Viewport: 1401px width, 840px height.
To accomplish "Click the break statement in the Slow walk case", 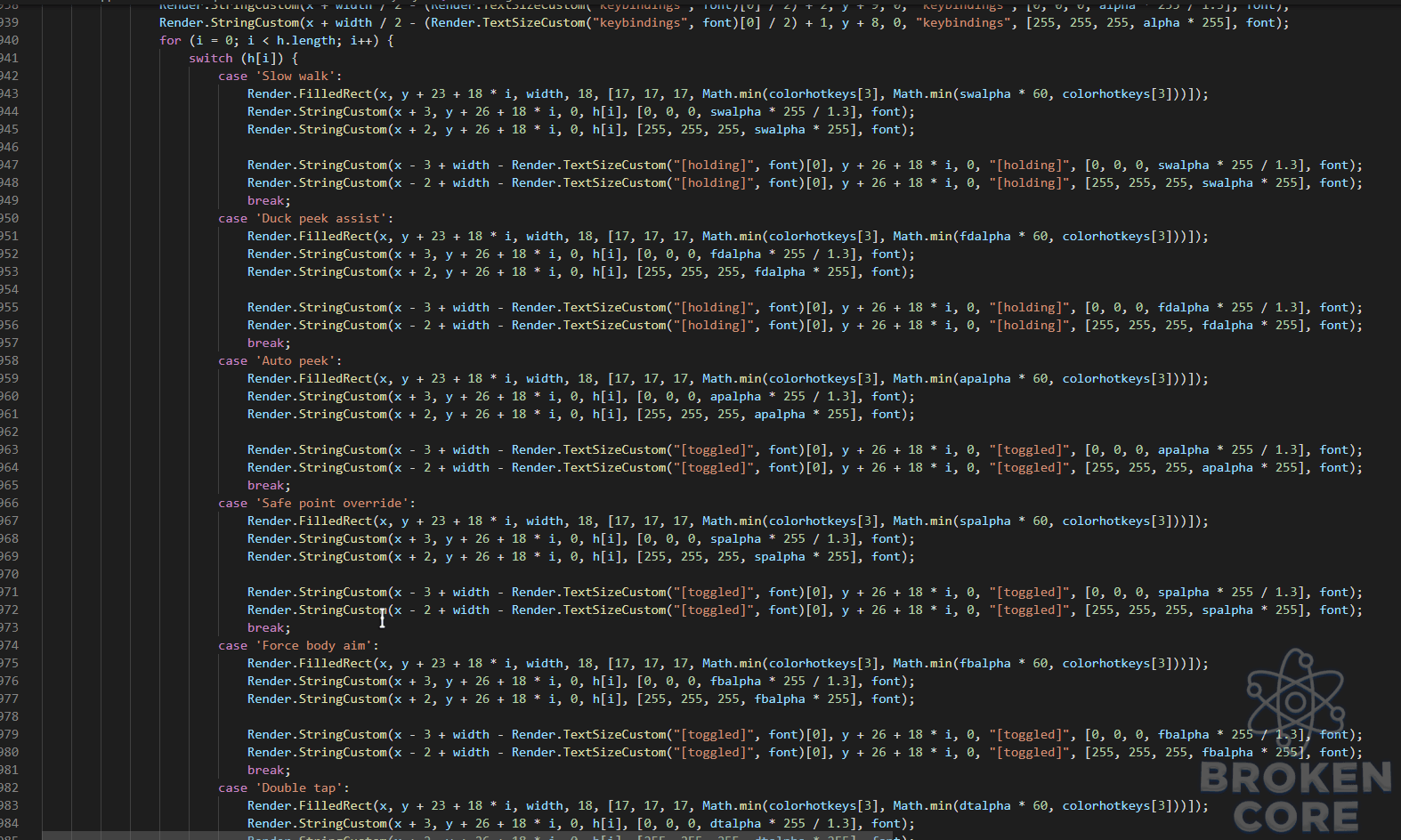I will (x=269, y=201).
